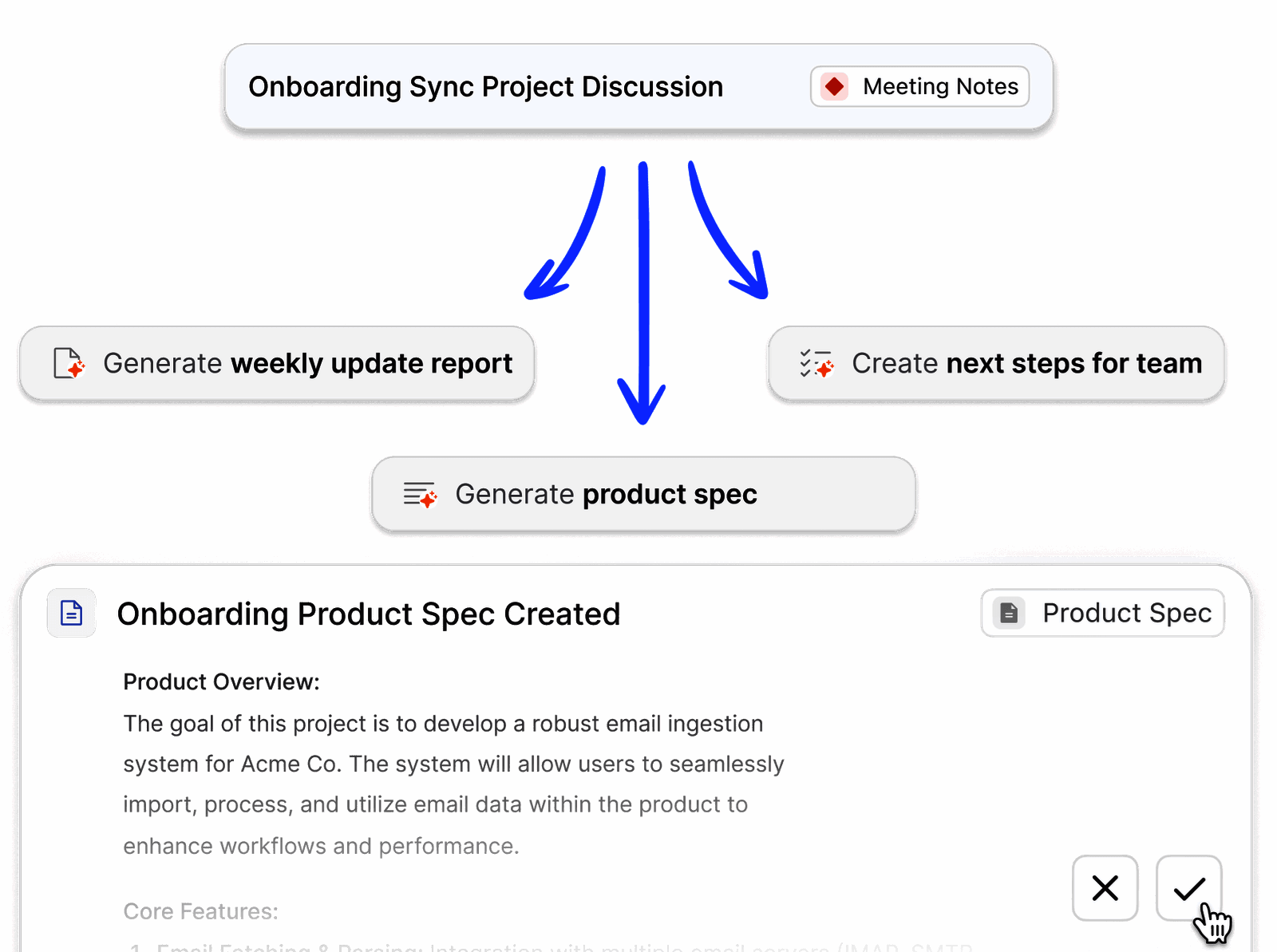
Task: Click the text-lines sparkle icon for product spec
Action: pos(420,495)
